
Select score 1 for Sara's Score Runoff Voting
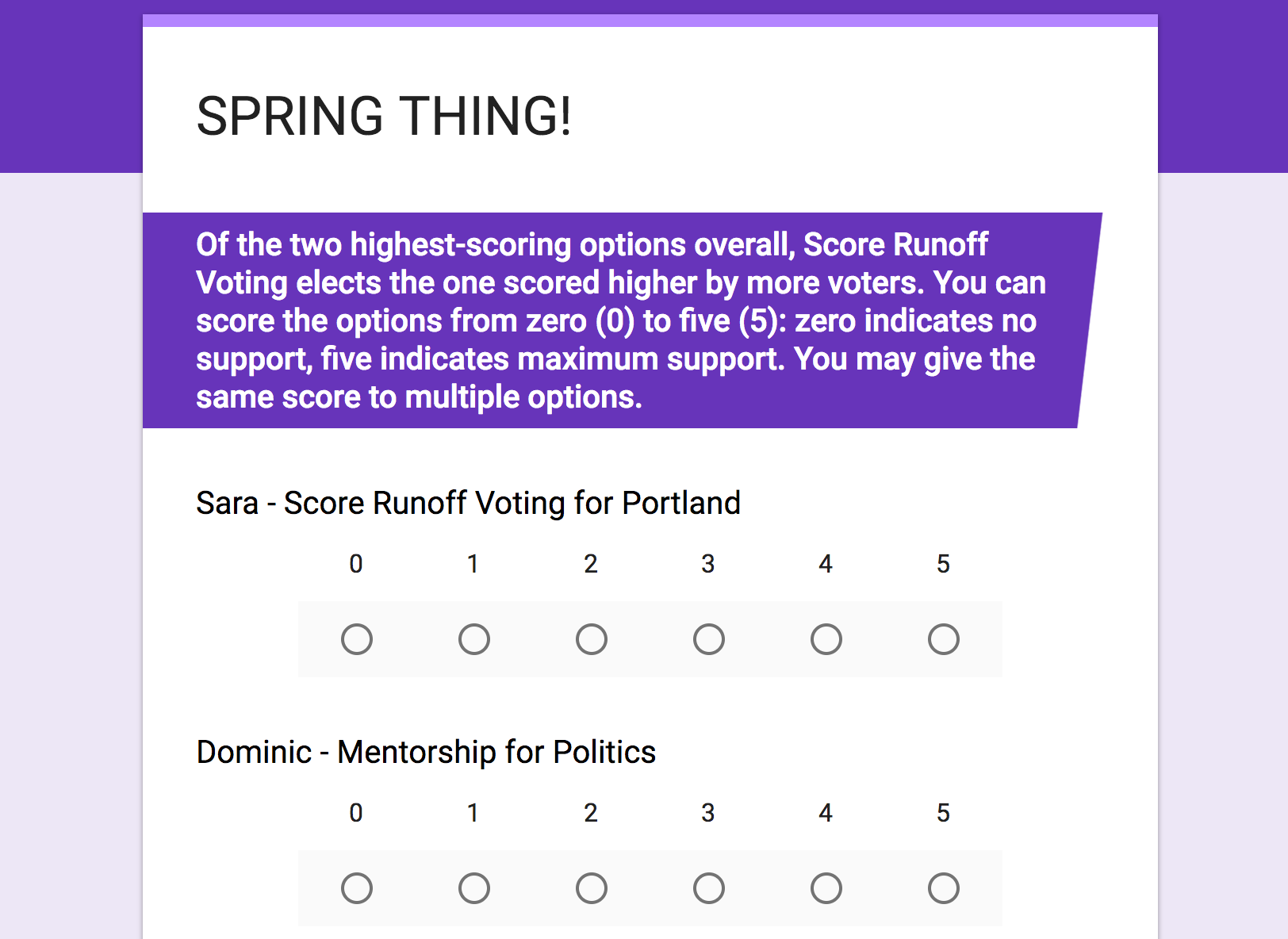[473, 639]
